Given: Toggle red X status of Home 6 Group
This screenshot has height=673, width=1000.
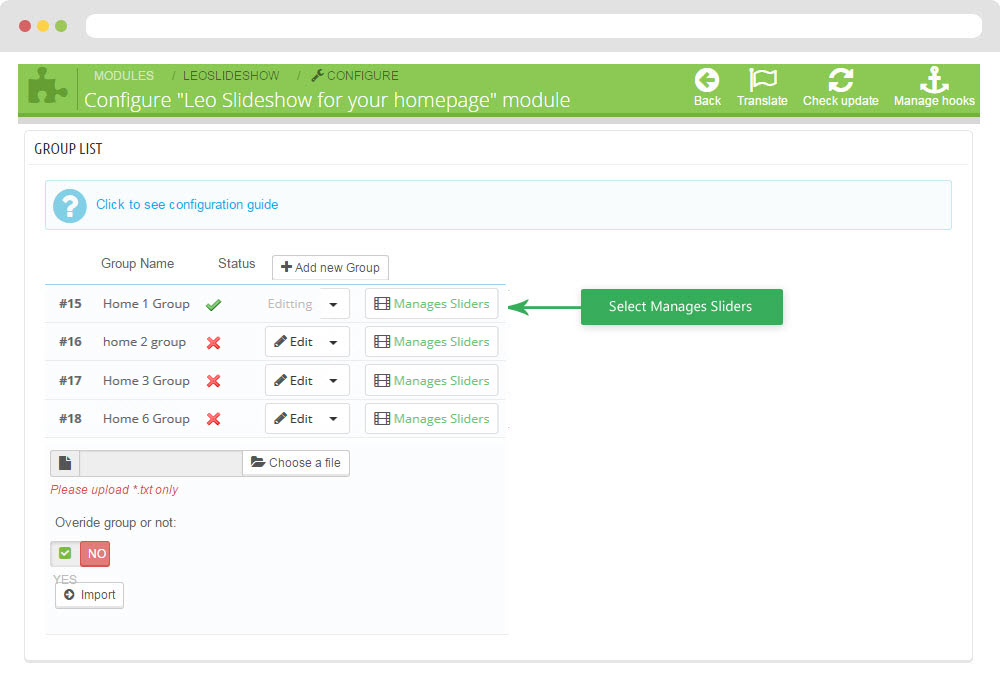Looking at the screenshot, I should point(214,419).
